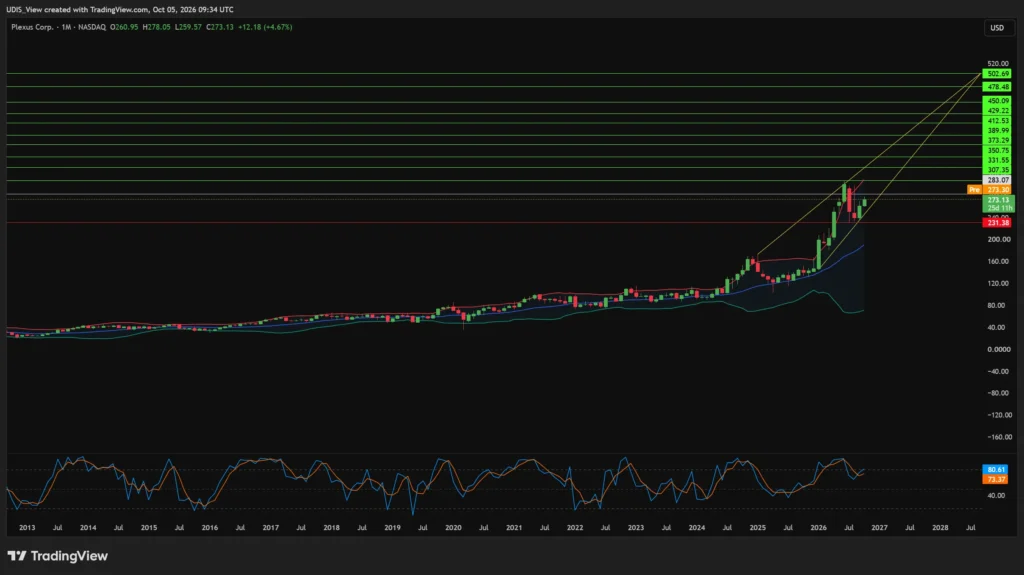Click the 520.00 price axis label
The image size is (1024, 575).
[x=998, y=64]
